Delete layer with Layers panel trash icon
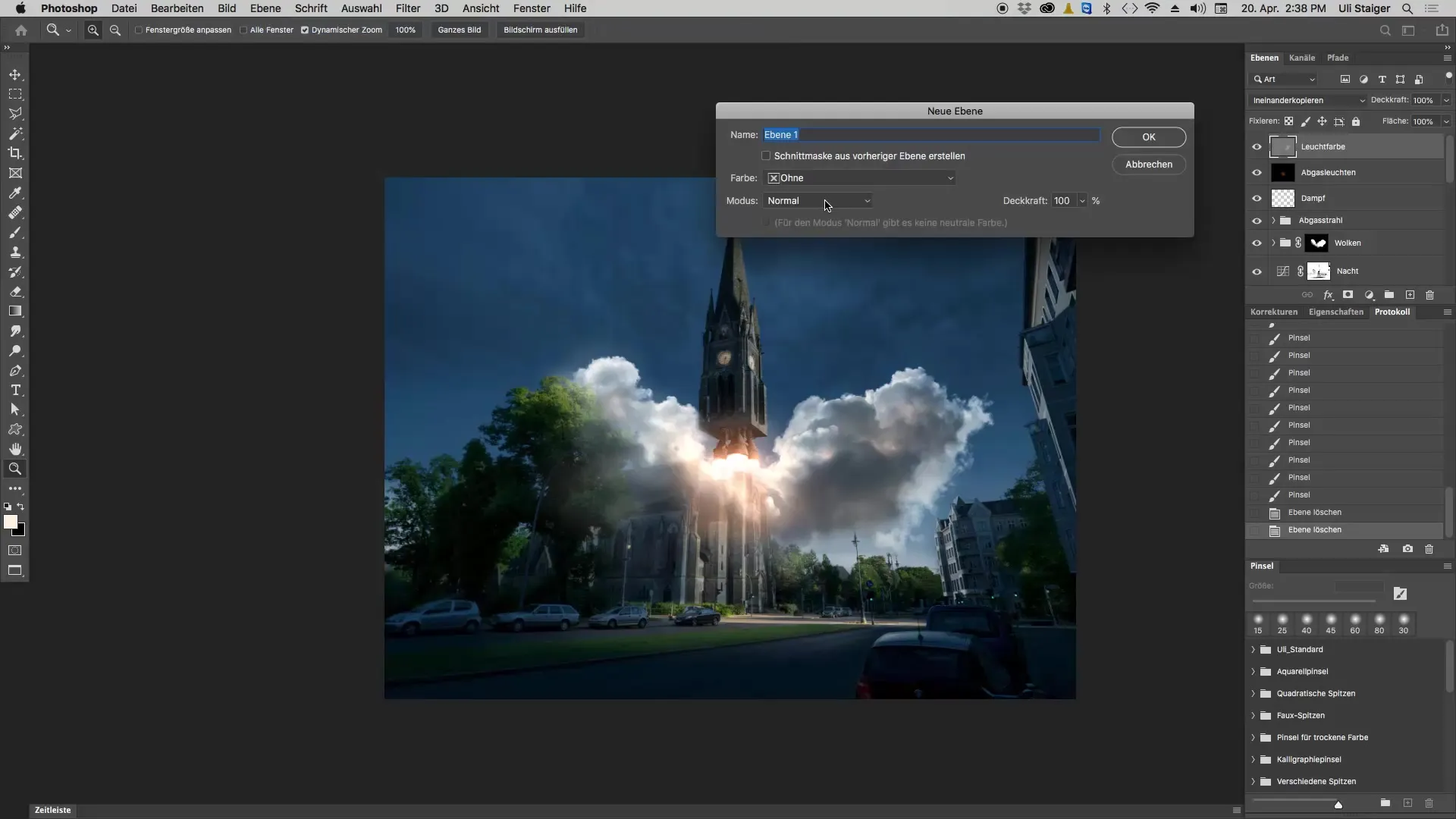 (x=1430, y=295)
